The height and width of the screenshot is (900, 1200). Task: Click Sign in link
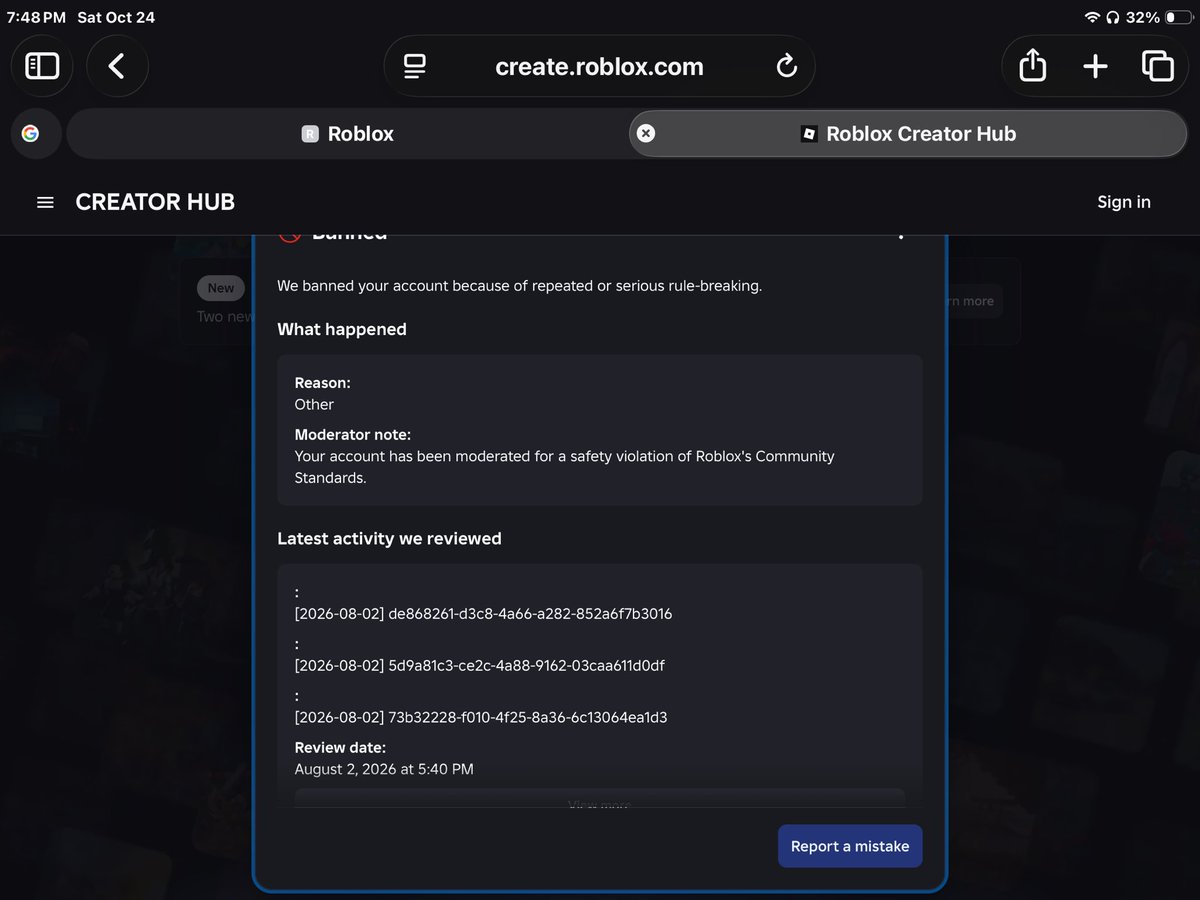point(1124,202)
